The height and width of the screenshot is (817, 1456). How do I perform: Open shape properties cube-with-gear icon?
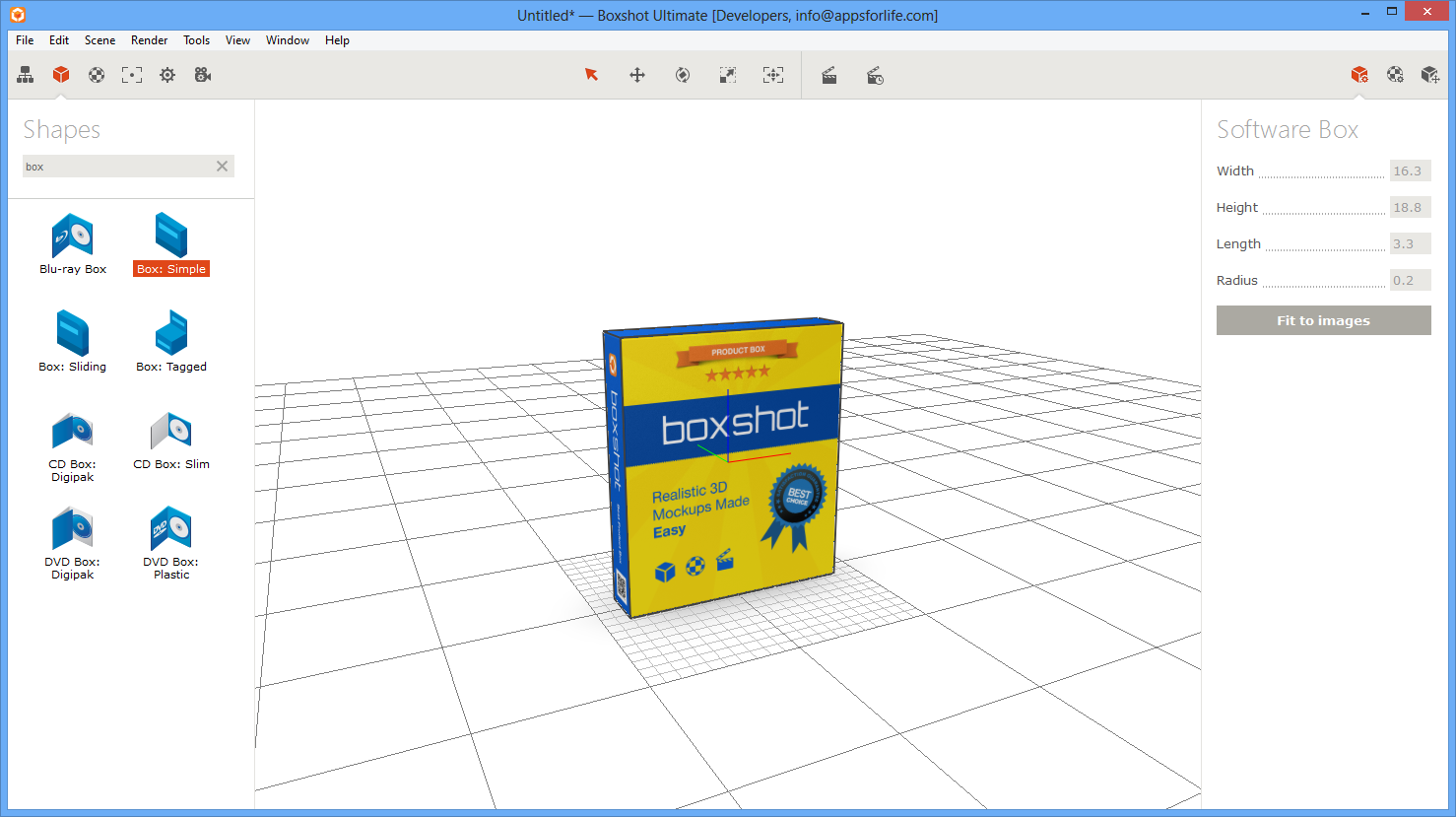[1359, 75]
